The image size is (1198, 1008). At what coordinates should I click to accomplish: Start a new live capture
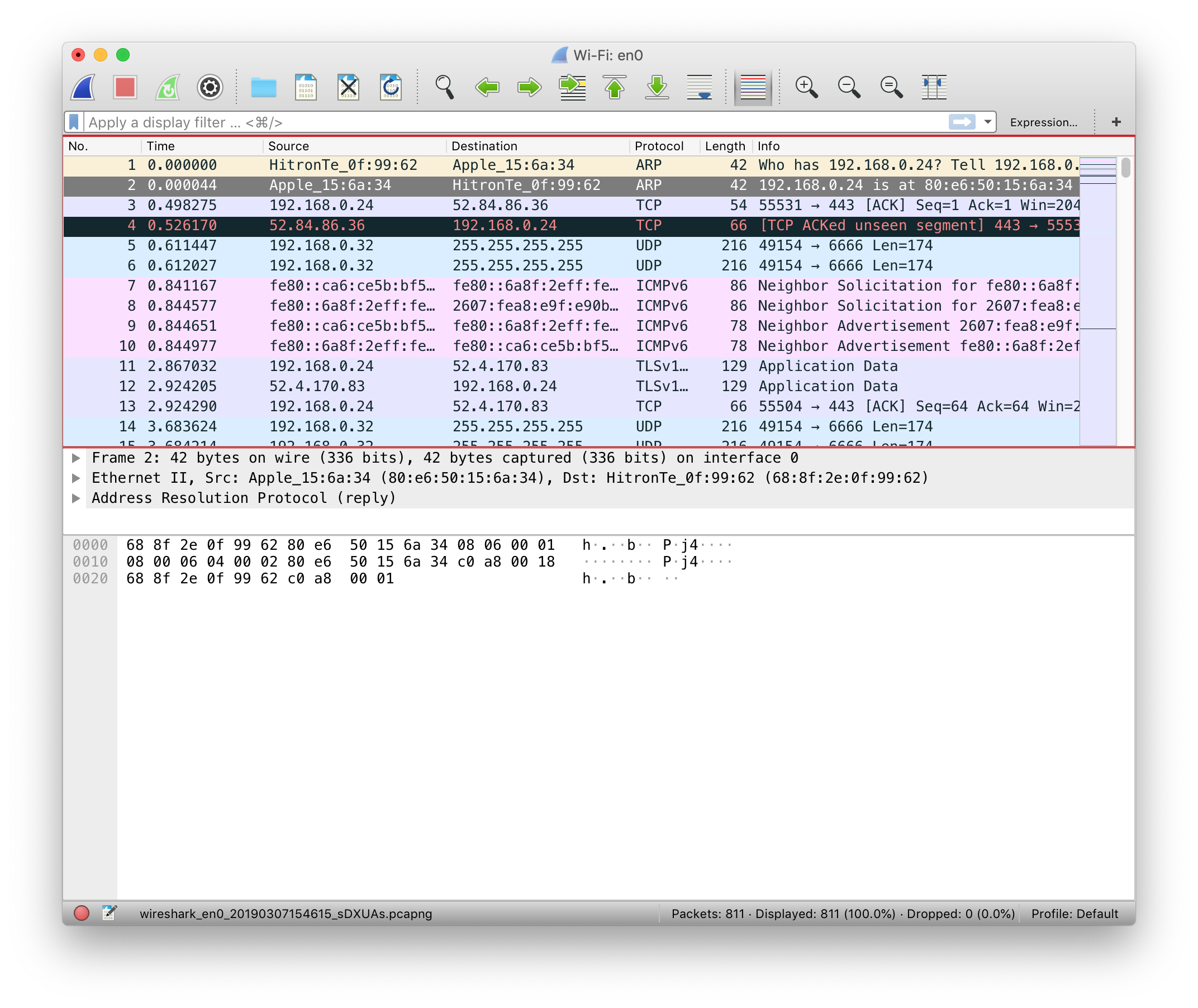click(82, 87)
